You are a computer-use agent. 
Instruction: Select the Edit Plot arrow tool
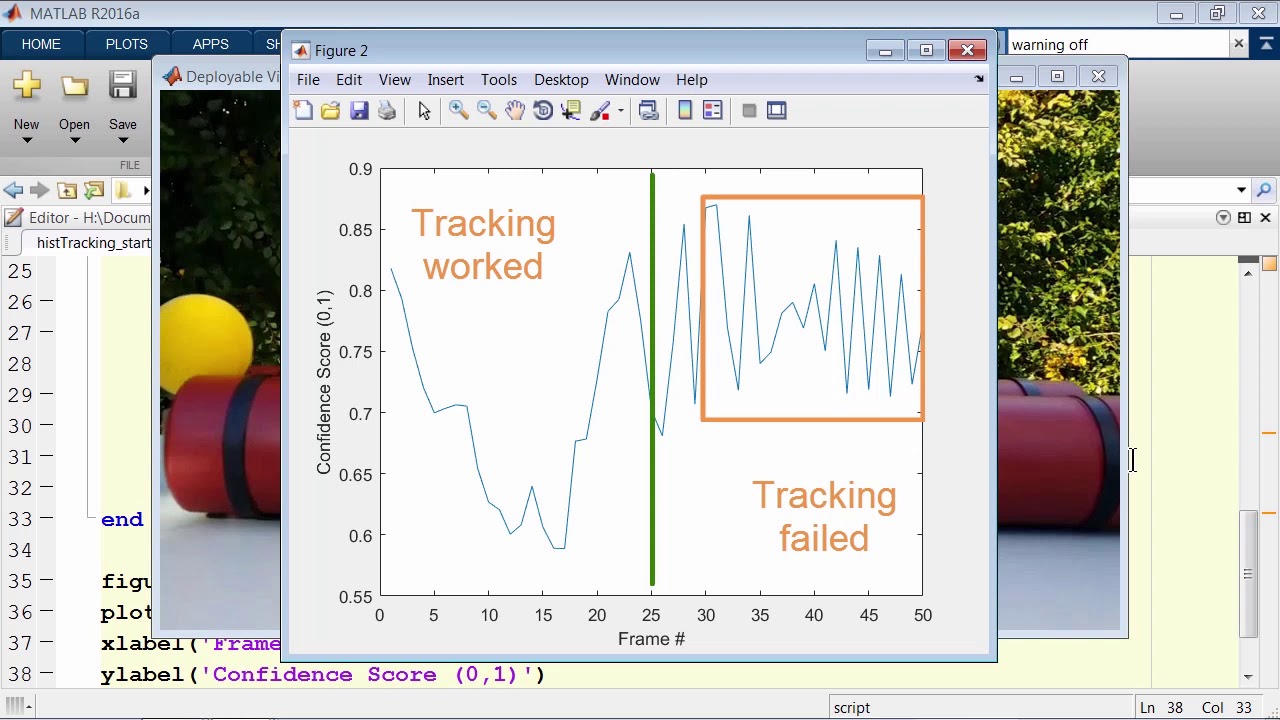pyautogui.click(x=424, y=111)
